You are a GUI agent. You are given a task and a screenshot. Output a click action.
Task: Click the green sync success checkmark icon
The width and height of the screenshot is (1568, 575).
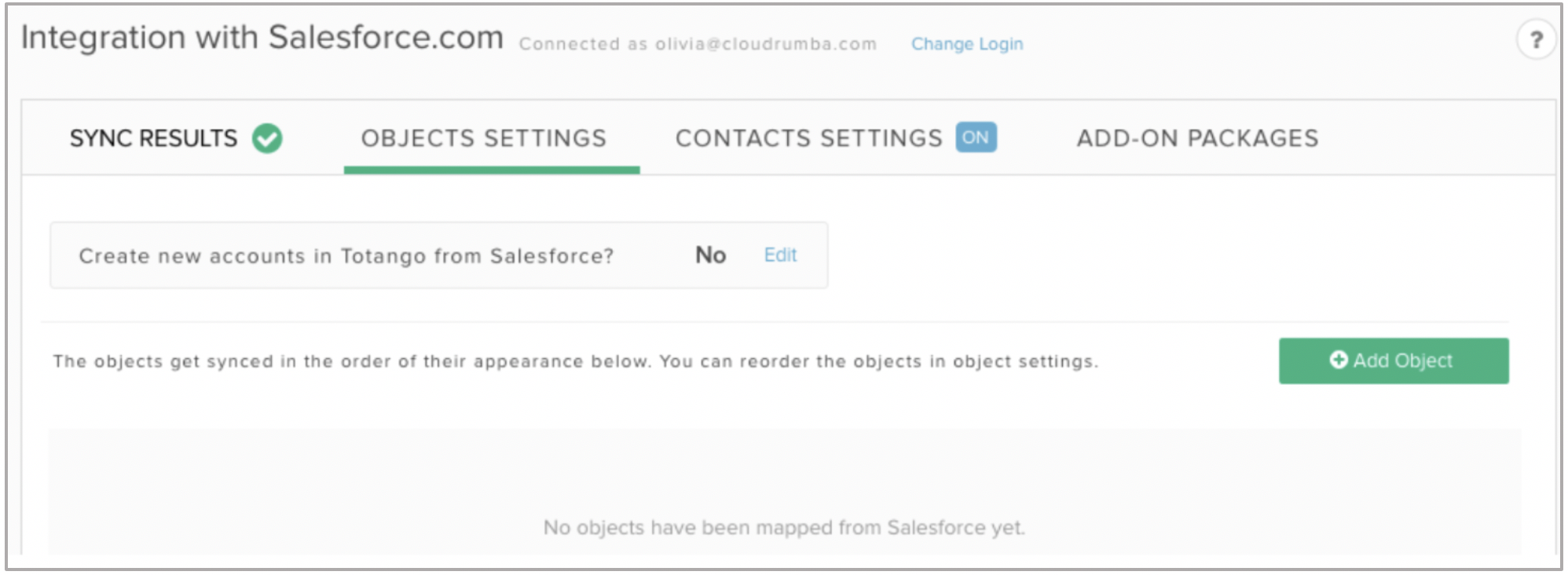[x=267, y=138]
